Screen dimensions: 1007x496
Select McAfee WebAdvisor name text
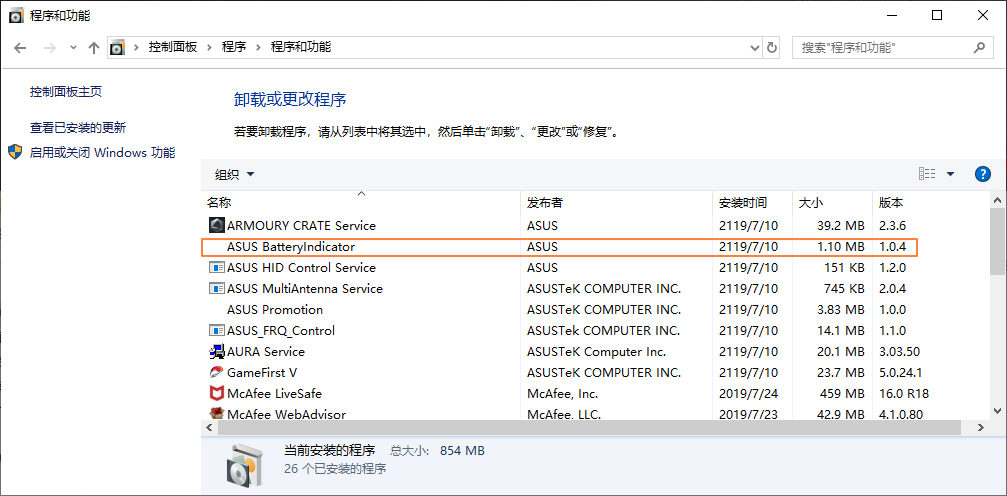(286, 414)
